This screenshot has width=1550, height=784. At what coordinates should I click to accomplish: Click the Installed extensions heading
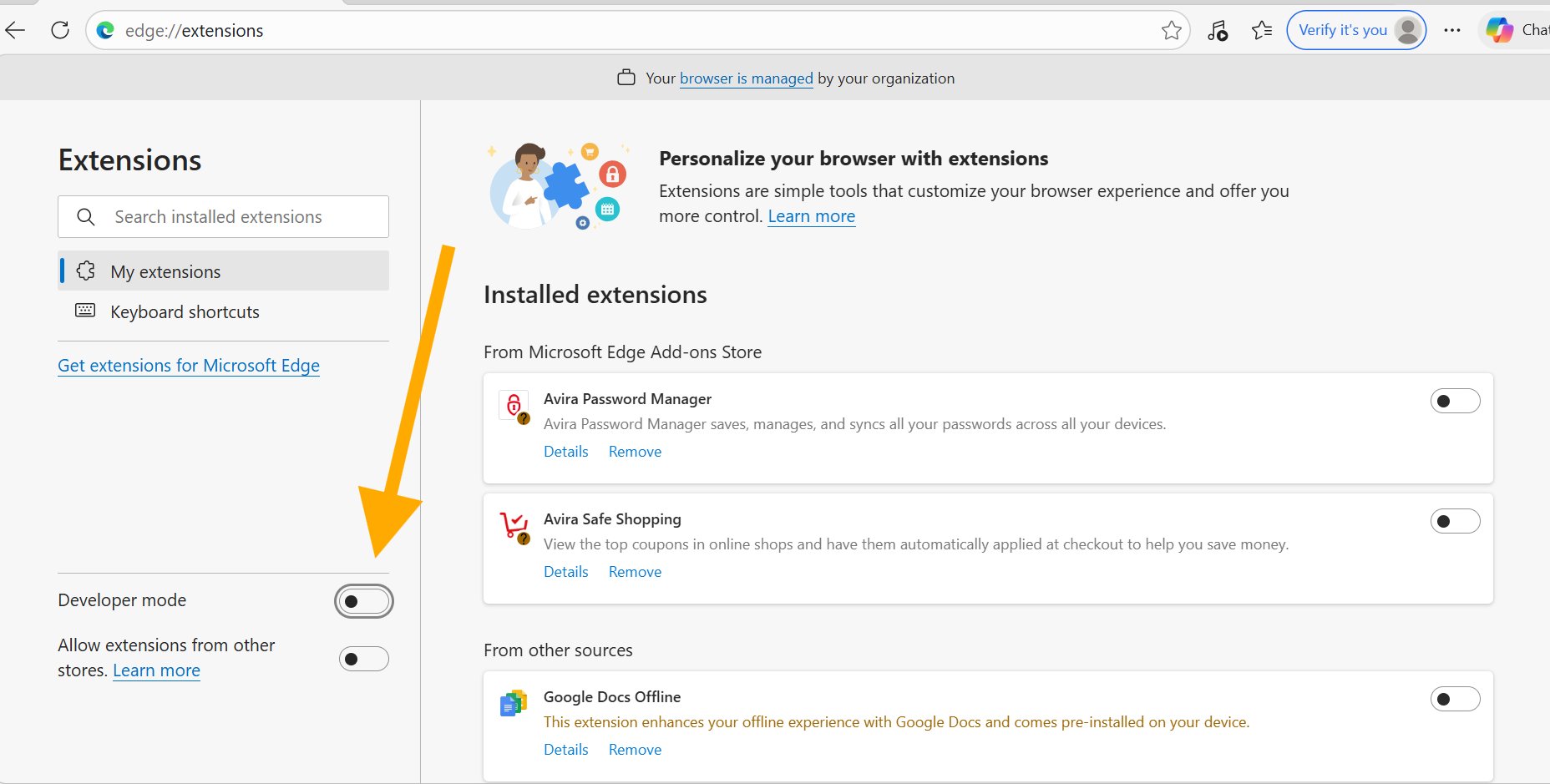(595, 295)
